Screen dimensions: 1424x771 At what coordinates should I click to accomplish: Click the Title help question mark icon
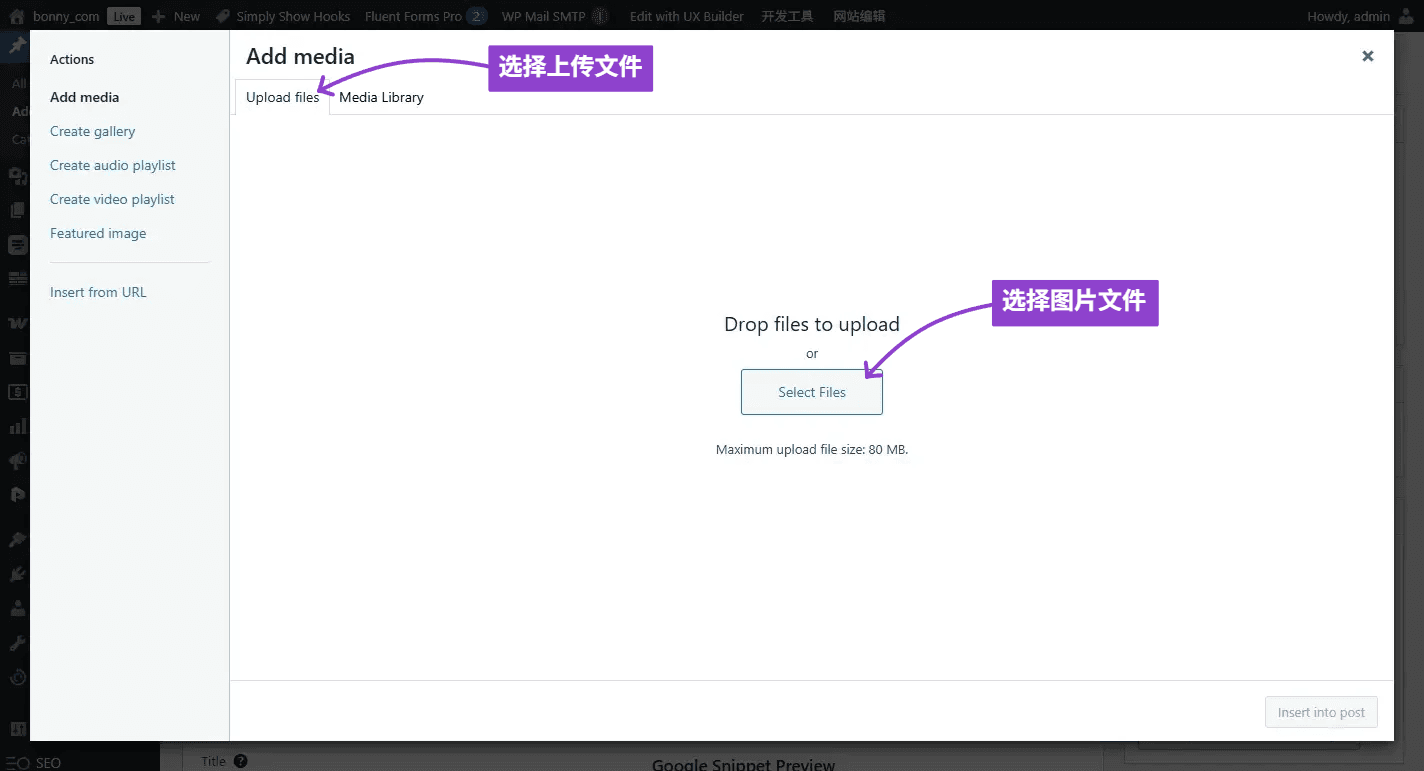pyautogui.click(x=241, y=761)
